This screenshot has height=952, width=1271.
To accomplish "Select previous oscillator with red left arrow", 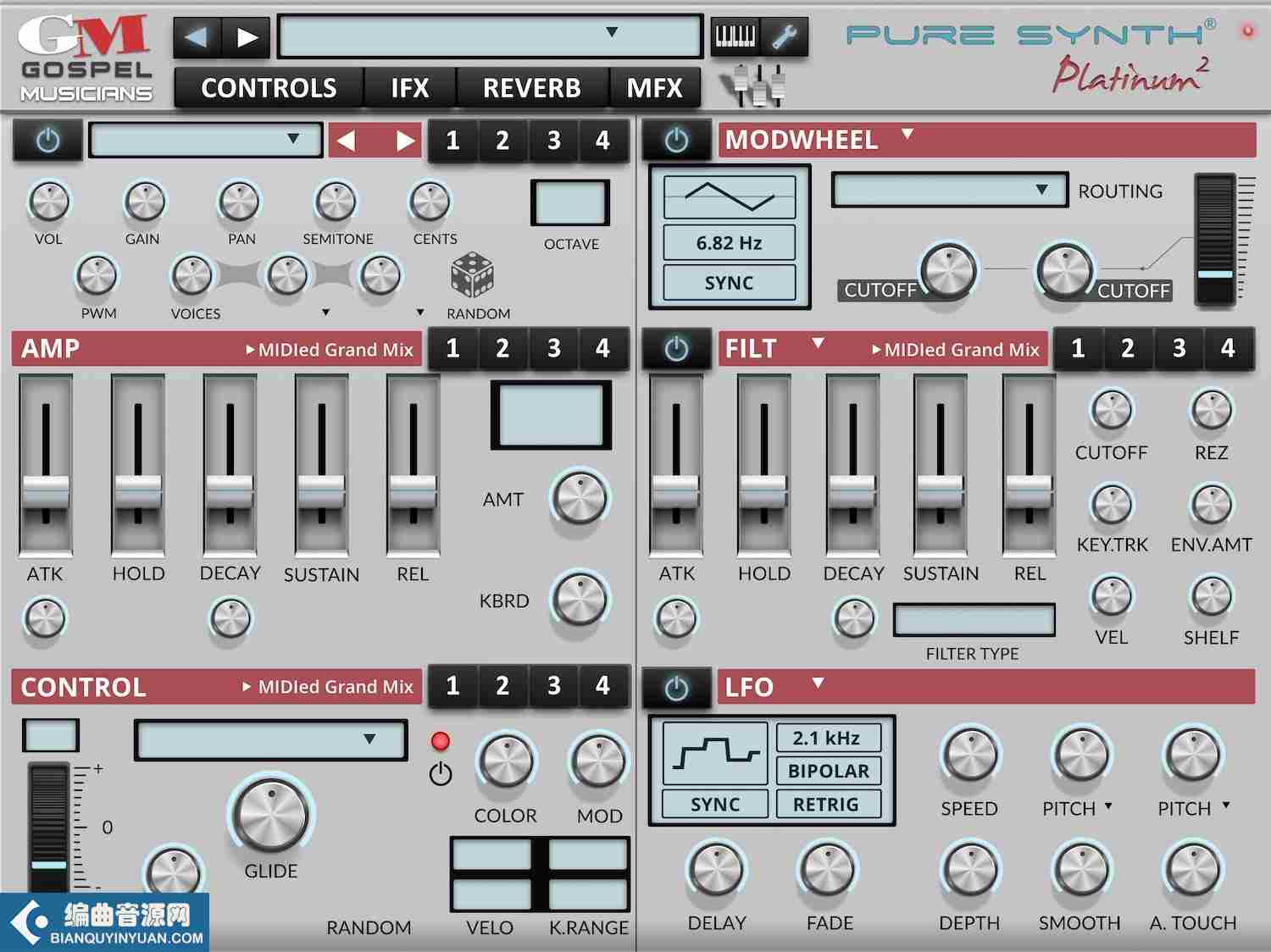I will point(347,141).
